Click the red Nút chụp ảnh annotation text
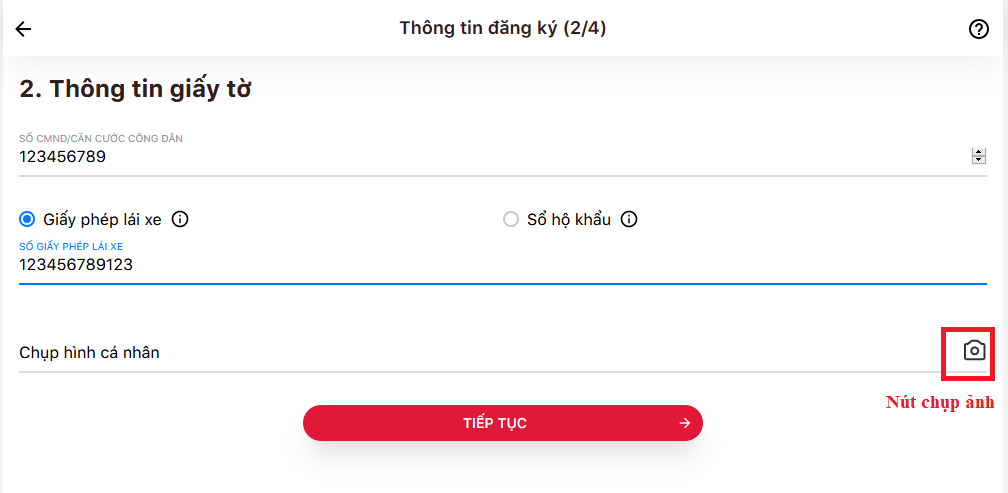The height and width of the screenshot is (493, 1008). click(940, 403)
